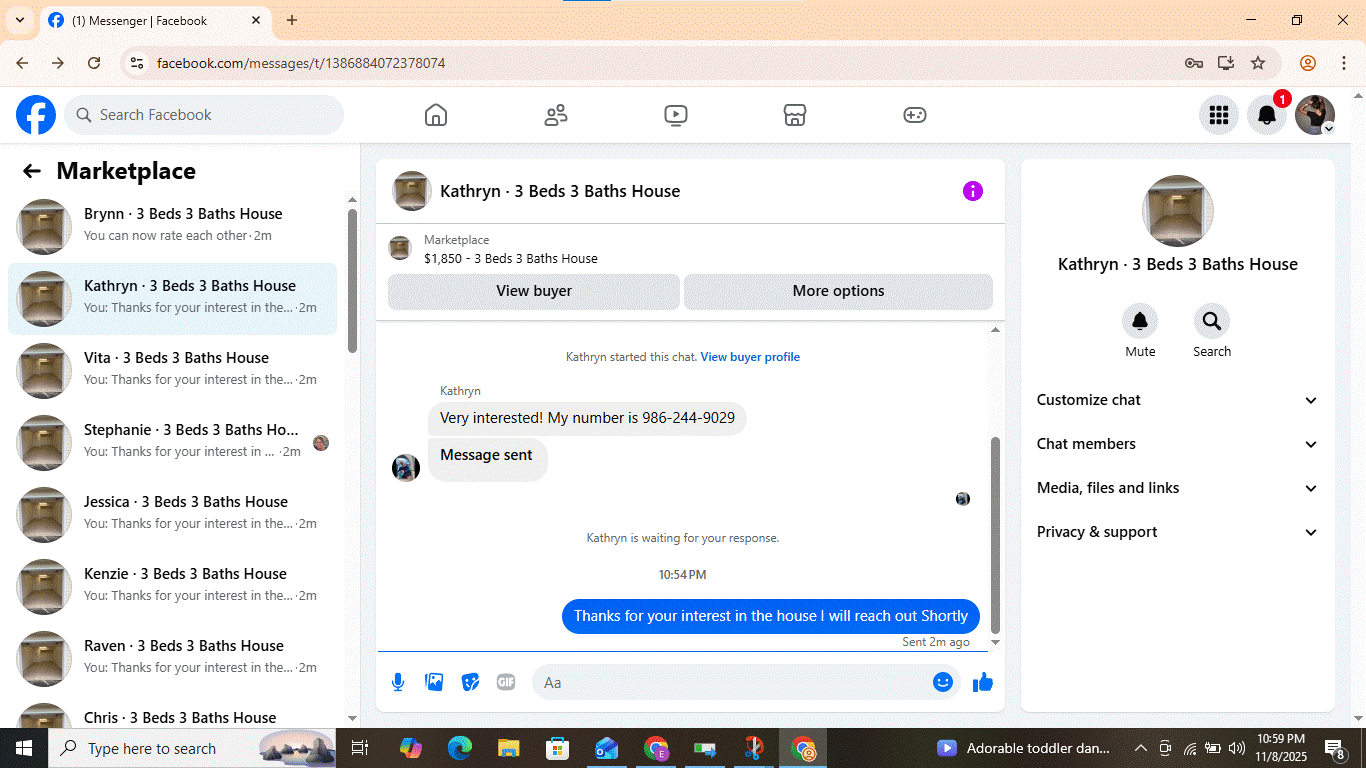Open the Gaming controller icon
The width and height of the screenshot is (1366, 768).
[915, 115]
